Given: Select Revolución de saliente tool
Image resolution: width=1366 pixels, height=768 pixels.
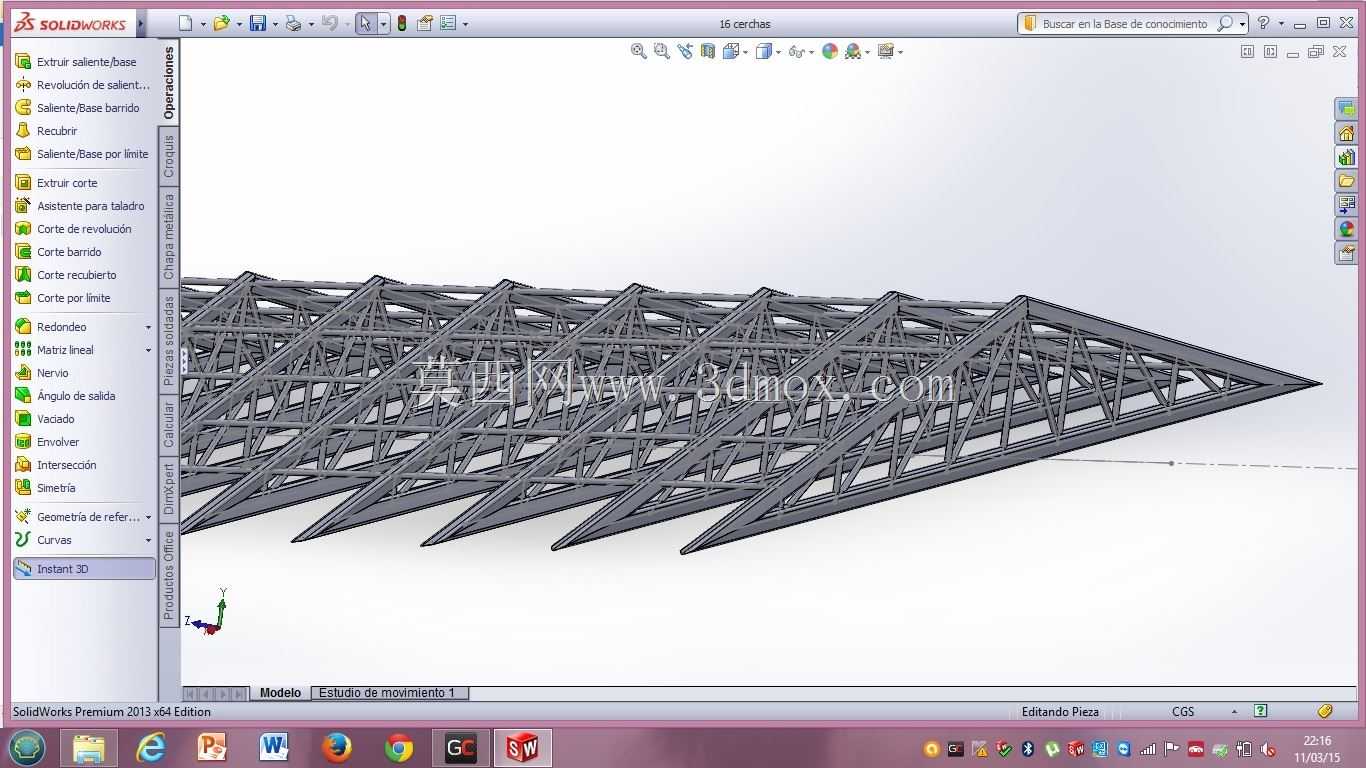Looking at the screenshot, I should (x=84, y=85).
